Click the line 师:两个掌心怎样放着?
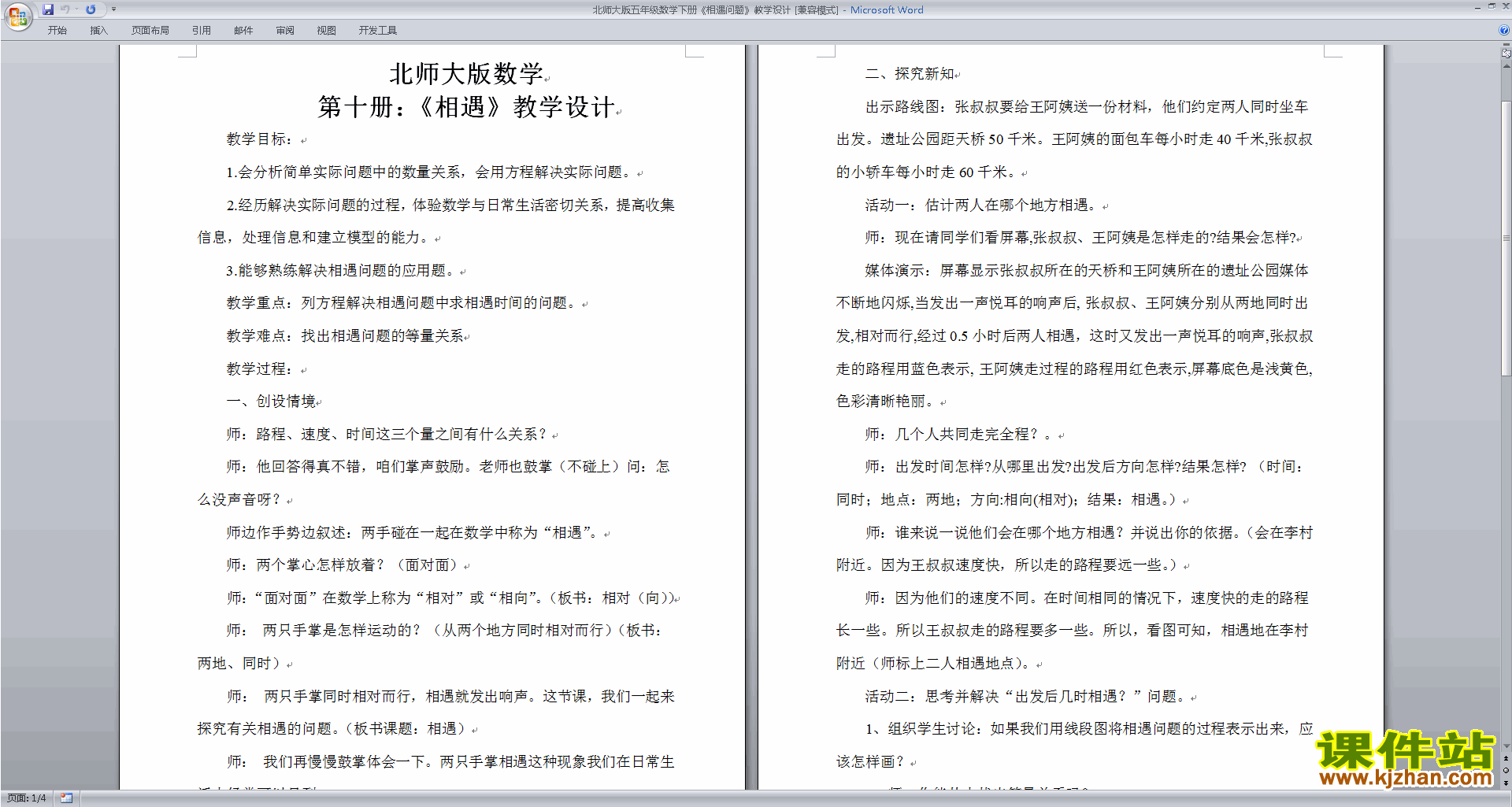The image size is (1512, 807). pyautogui.click(x=343, y=565)
